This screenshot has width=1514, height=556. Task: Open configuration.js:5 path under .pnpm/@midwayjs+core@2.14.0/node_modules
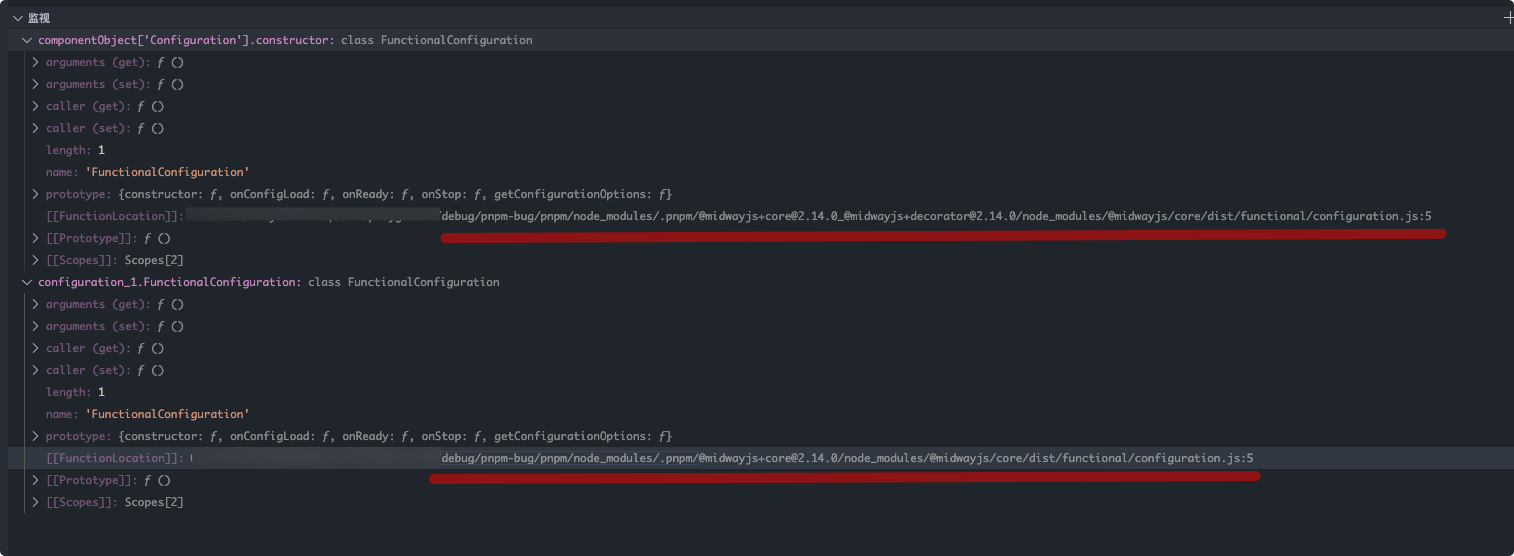(x=847, y=458)
